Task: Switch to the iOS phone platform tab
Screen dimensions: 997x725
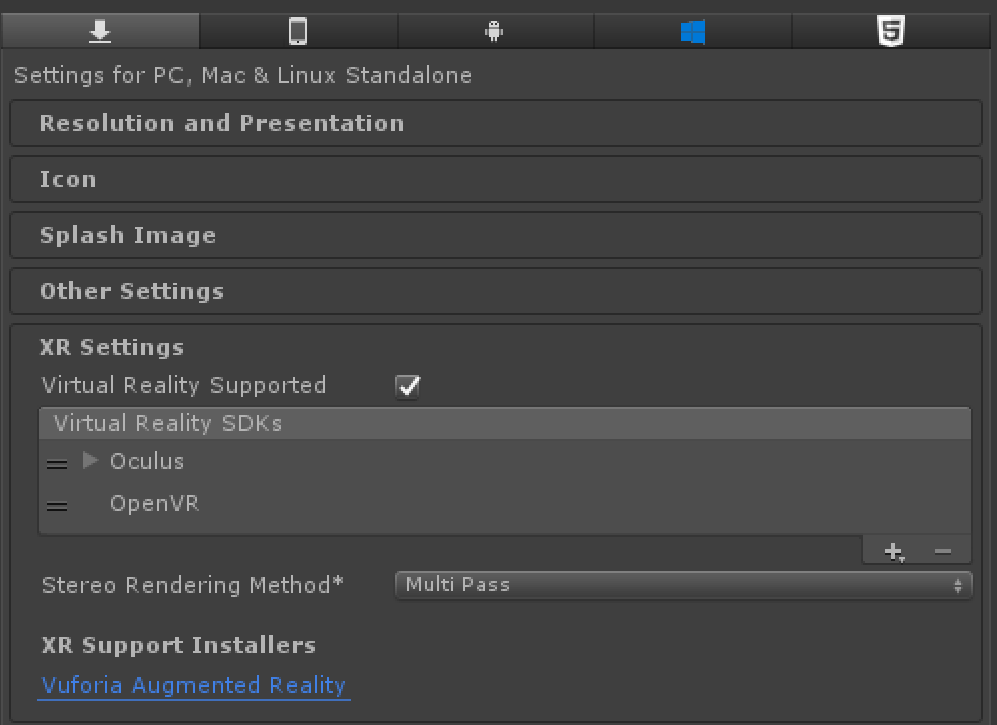Action: 298,32
